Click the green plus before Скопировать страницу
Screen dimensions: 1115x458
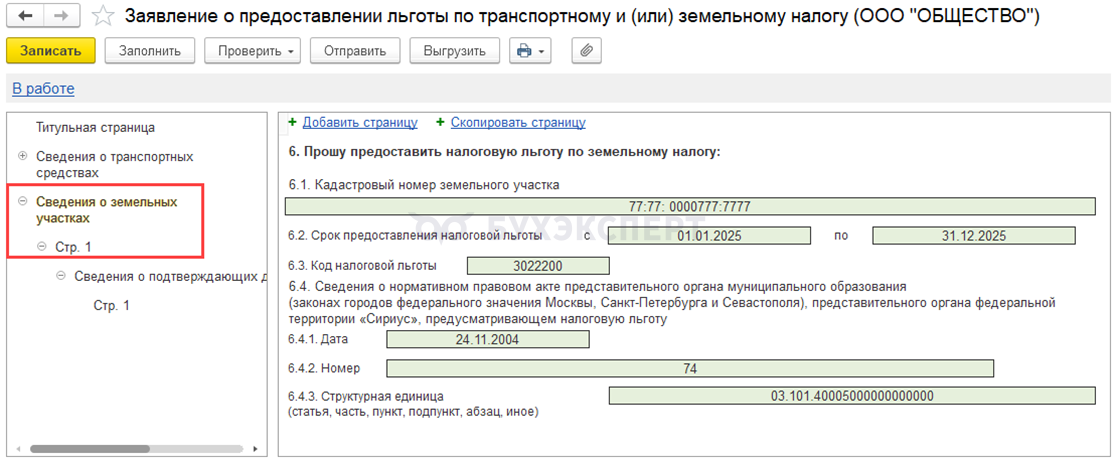coord(440,123)
